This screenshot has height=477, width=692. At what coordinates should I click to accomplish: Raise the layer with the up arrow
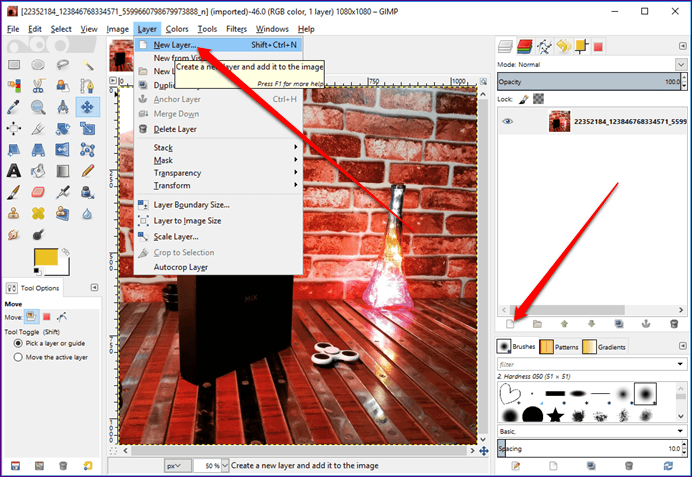[x=564, y=324]
